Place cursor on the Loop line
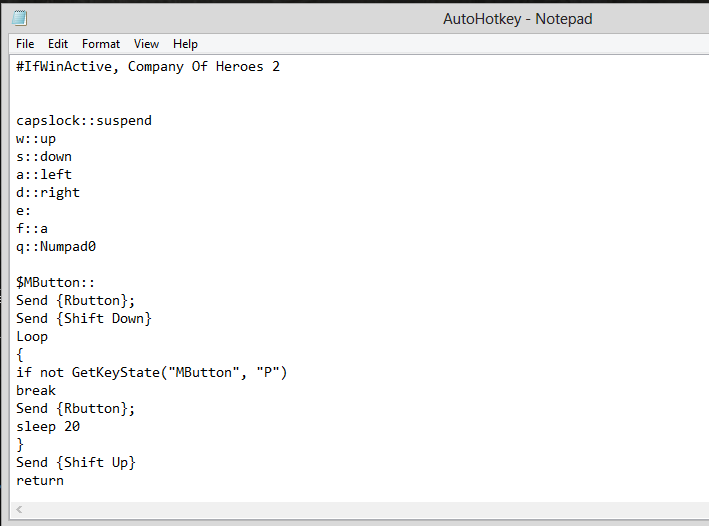This screenshot has height=526, width=709. (x=32, y=336)
